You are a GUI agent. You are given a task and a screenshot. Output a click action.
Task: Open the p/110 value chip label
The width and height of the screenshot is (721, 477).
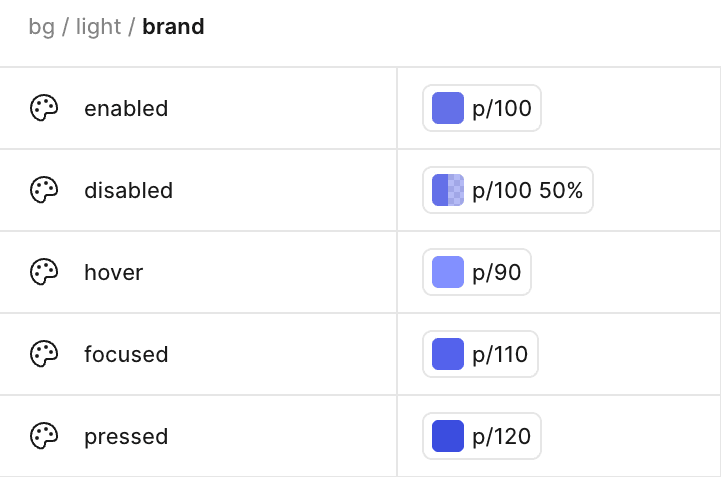[500, 354]
